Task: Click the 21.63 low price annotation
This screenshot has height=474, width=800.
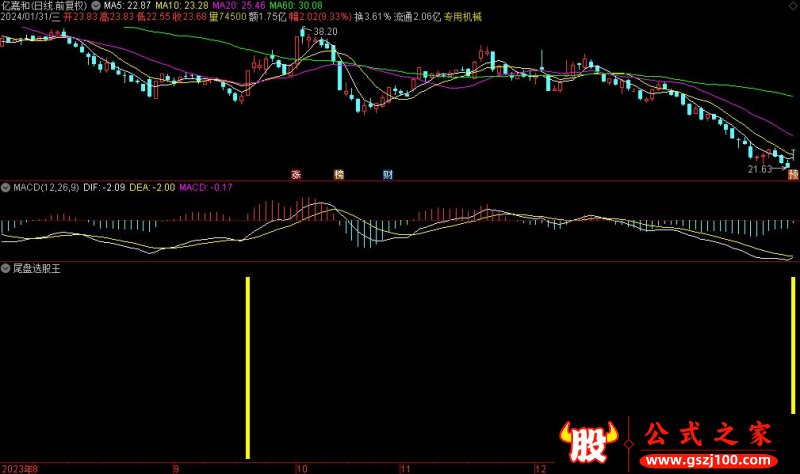Action: pos(760,169)
